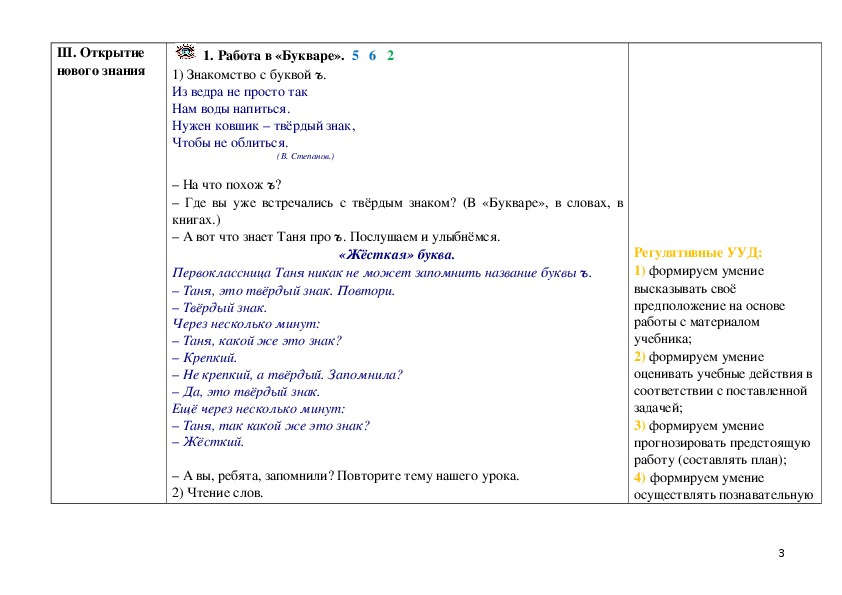842x595 pixels.
Task: Click the reply '– Крепкий.'
Action: (205, 358)
